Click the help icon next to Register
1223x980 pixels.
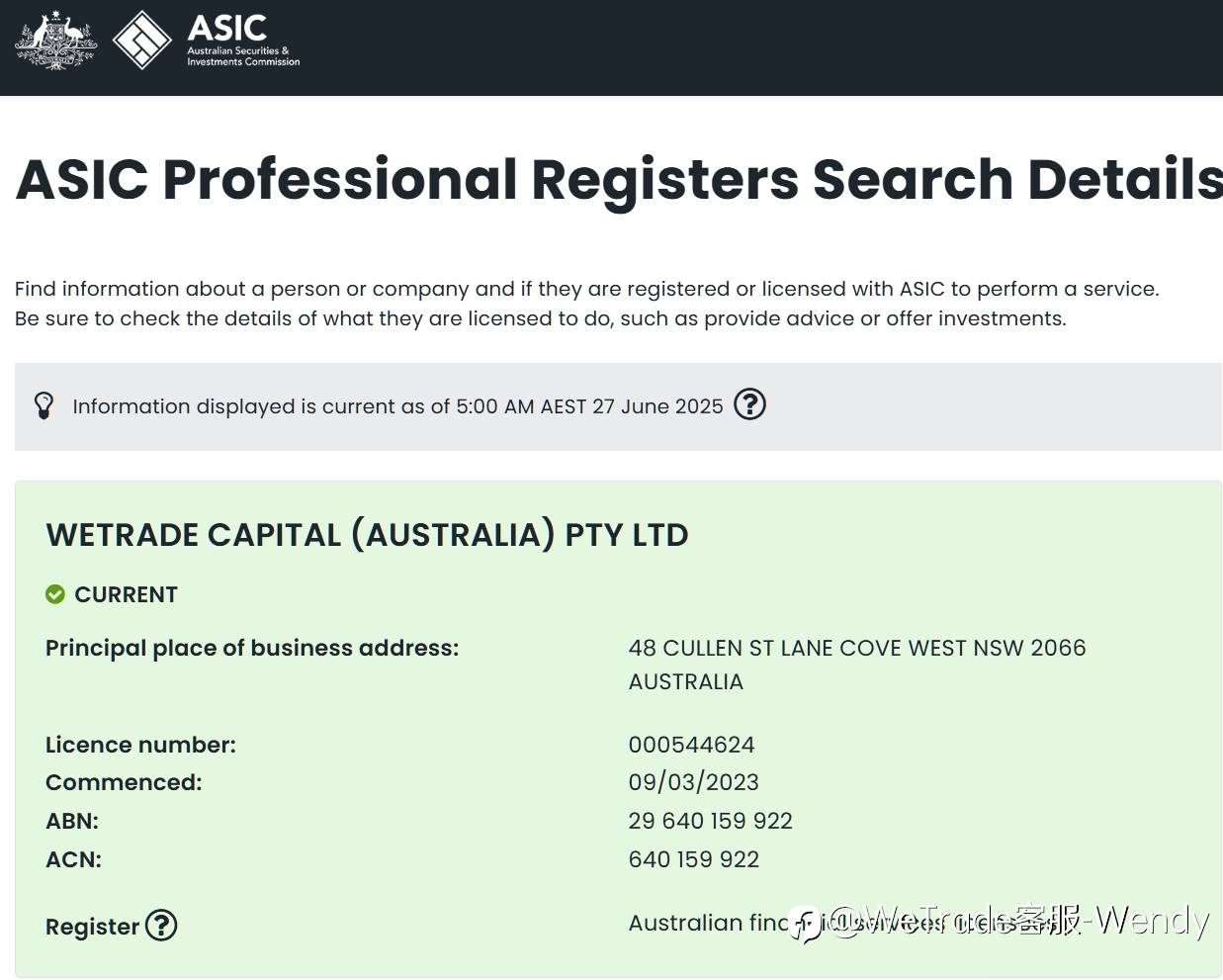tap(161, 926)
